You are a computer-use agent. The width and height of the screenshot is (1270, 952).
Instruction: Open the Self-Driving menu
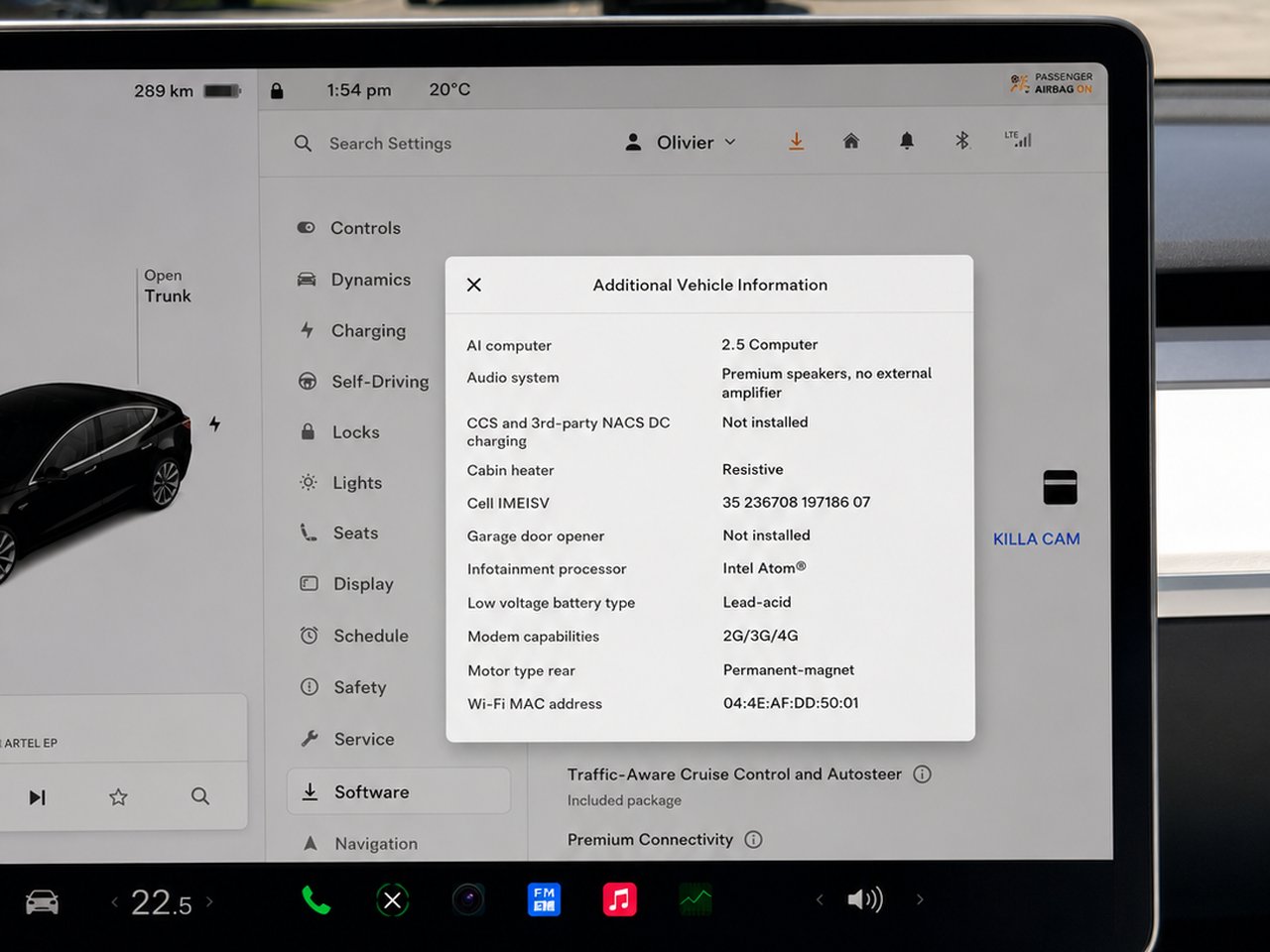click(363, 382)
